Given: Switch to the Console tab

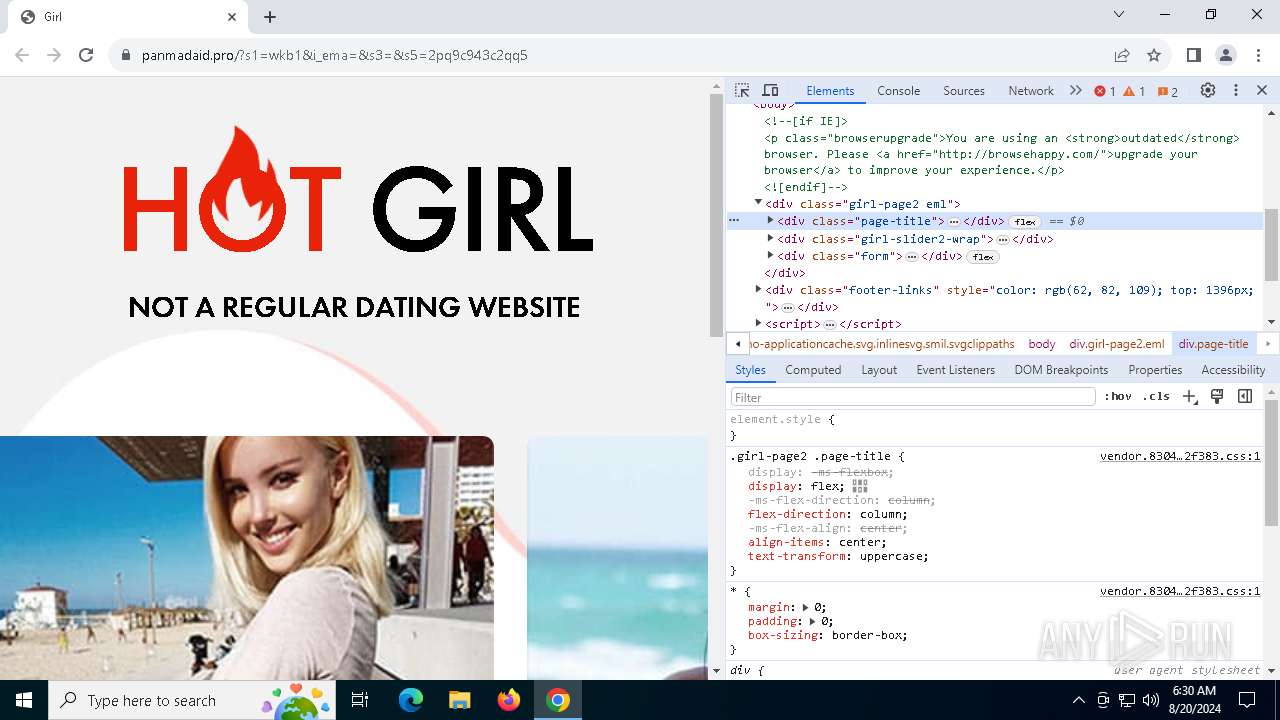Looking at the screenshot, I should (898, 91).
